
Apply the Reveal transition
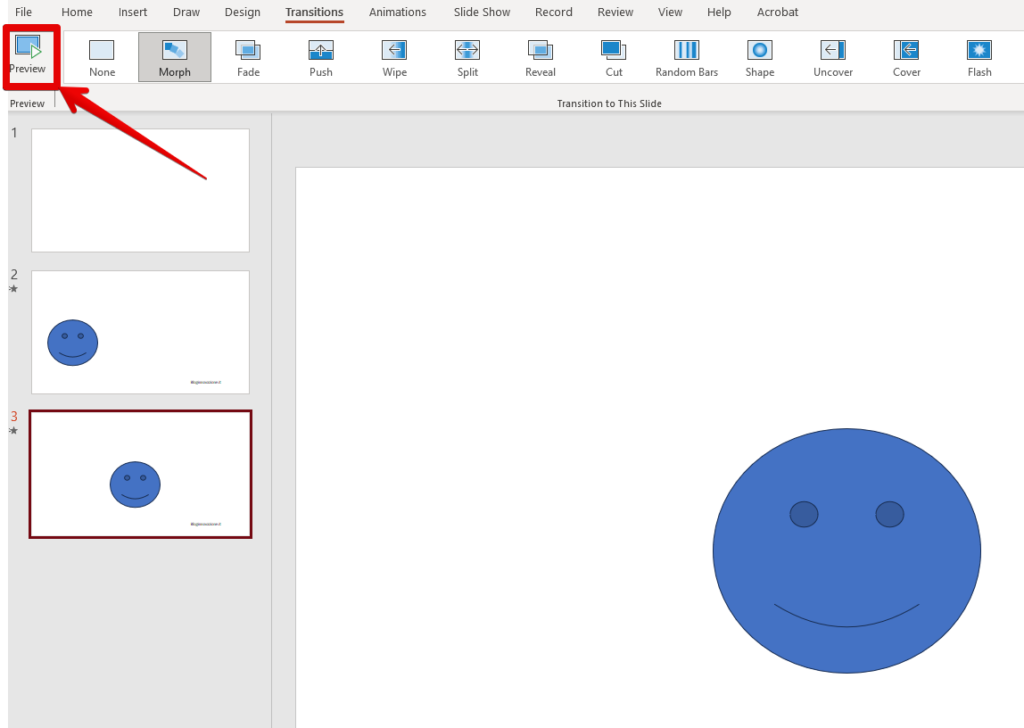tap(540, 57)
